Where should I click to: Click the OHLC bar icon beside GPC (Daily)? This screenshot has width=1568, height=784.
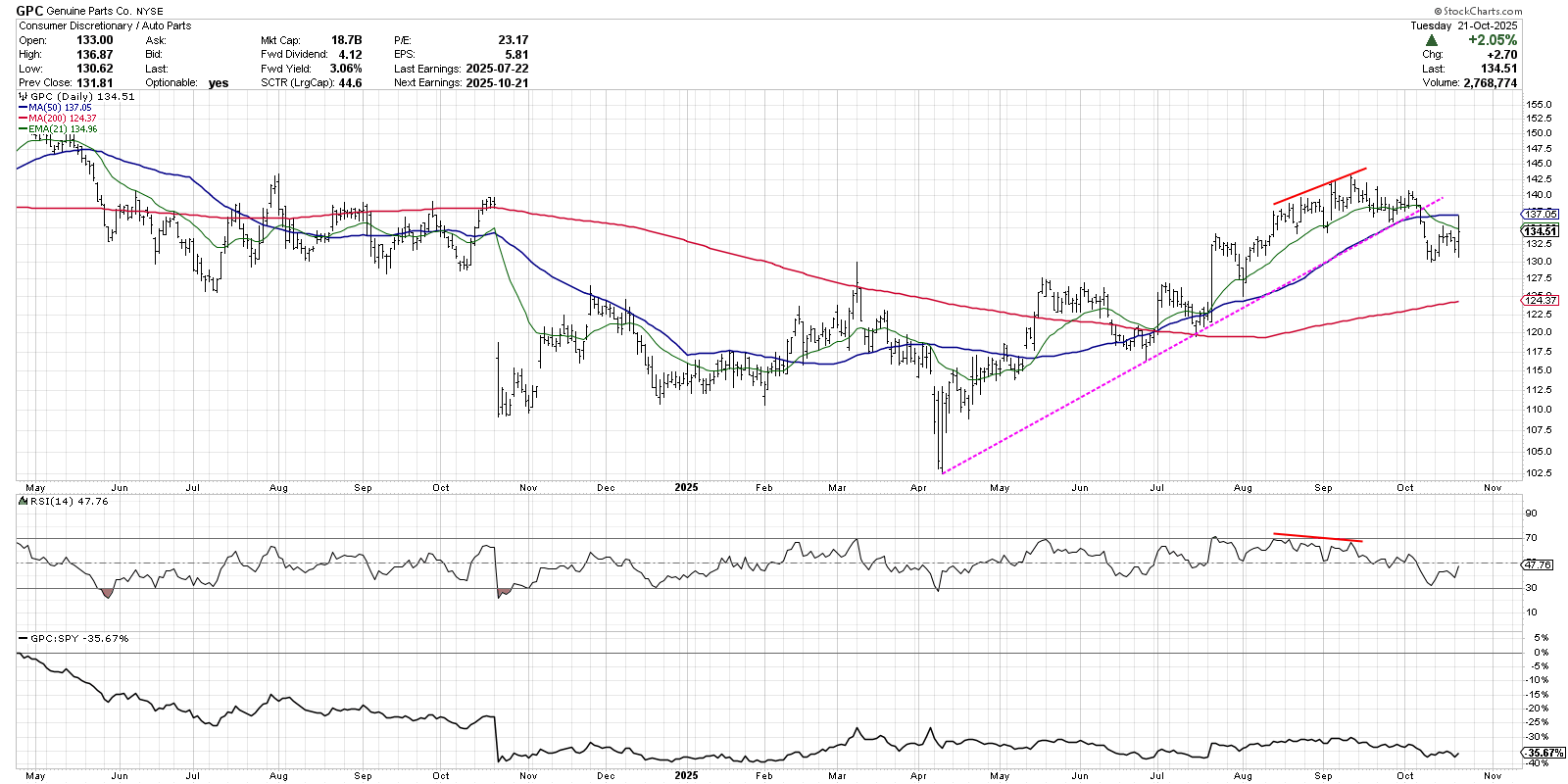pos(24,97)
